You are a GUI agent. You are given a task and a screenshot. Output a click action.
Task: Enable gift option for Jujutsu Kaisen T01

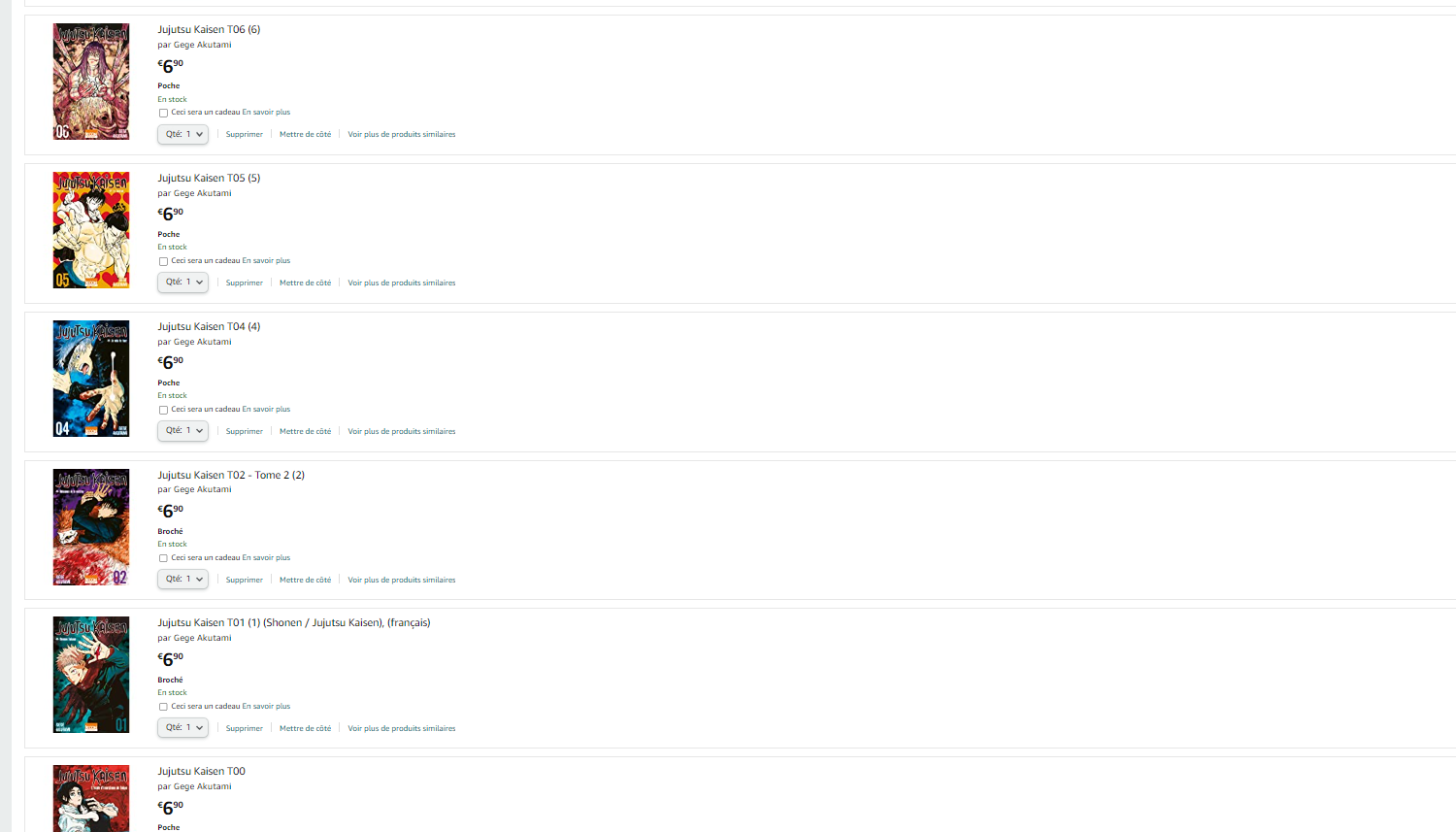coord(163,707)
